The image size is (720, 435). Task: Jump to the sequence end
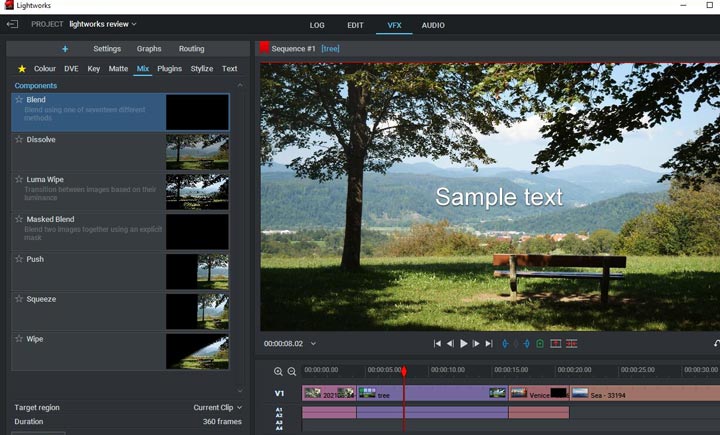(489, 344)
